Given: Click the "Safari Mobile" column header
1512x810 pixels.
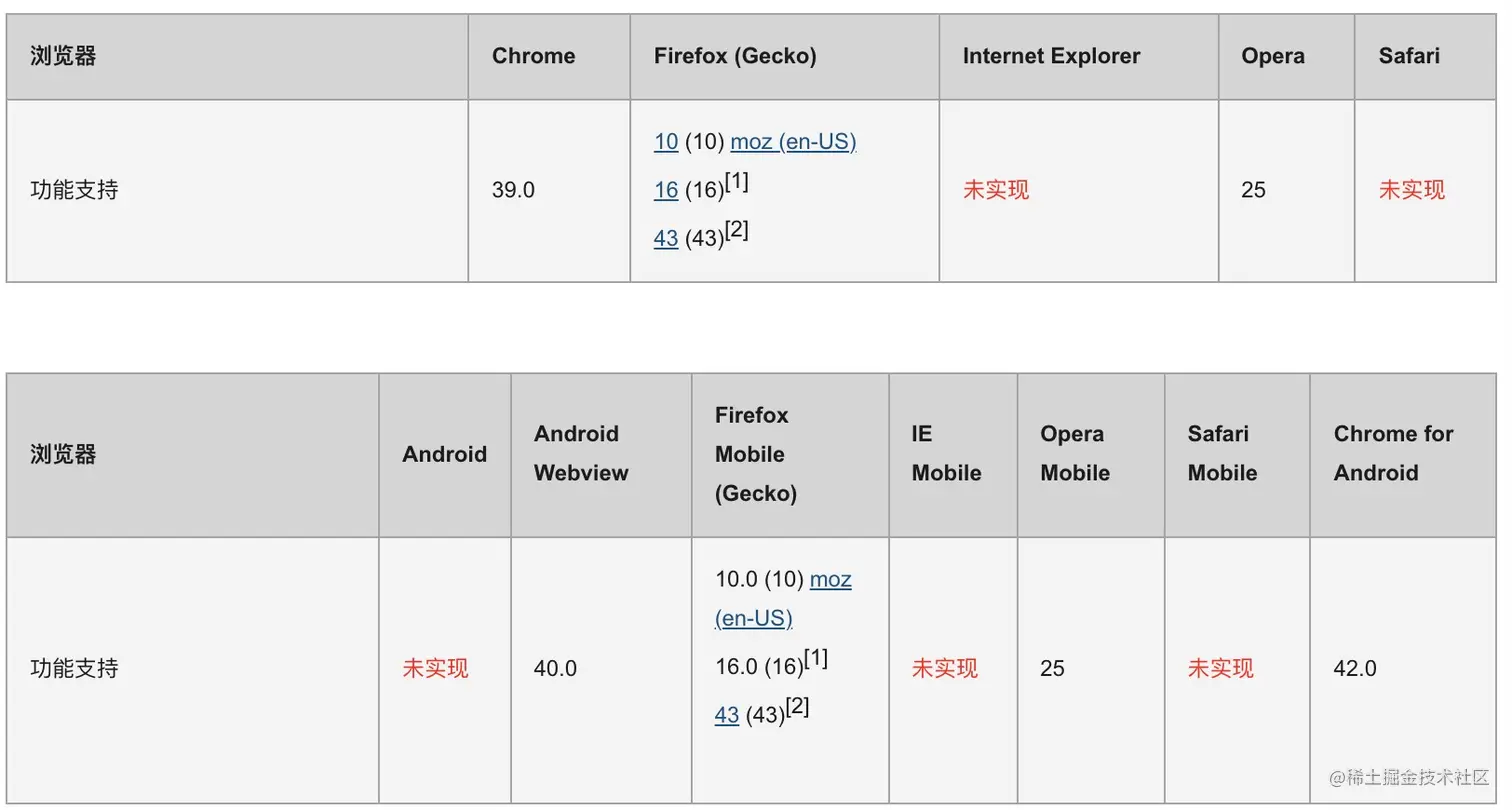Looking at the screenshot, I should point(1222,453).
